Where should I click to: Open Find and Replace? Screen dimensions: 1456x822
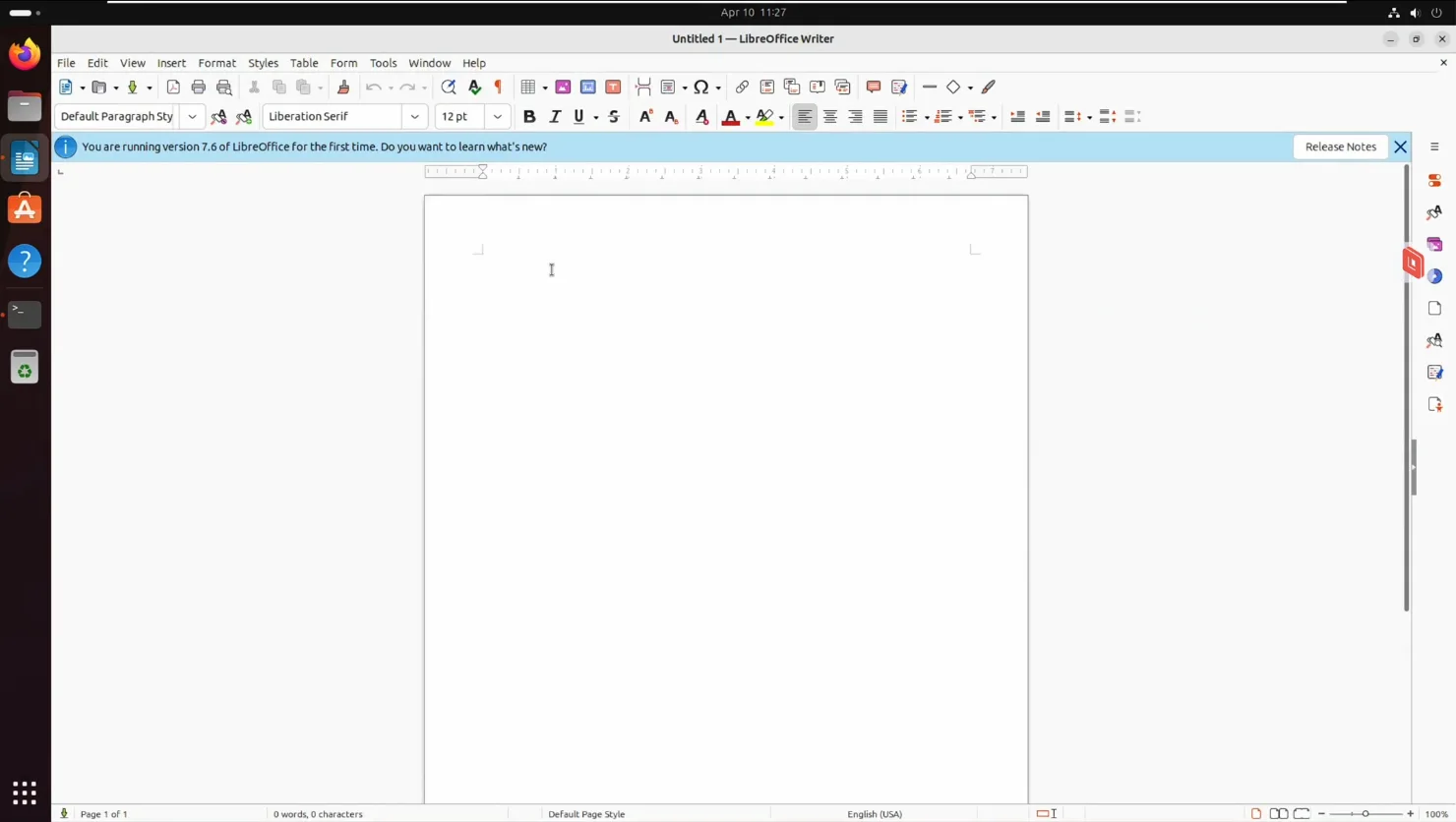coord(449,88)
